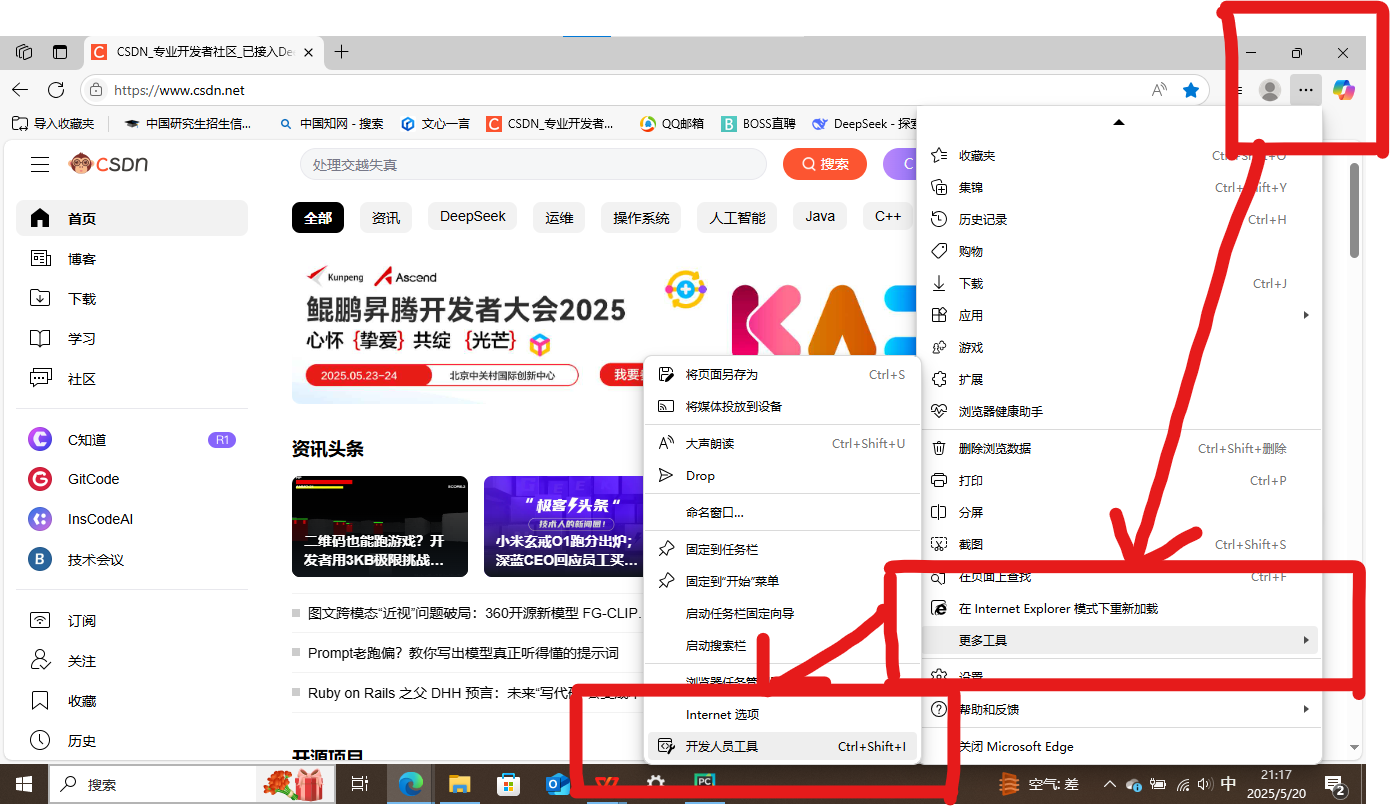Open 下载 in CSDN sidebar
This screenshot has height=806, width=1390.
[132, 298]
